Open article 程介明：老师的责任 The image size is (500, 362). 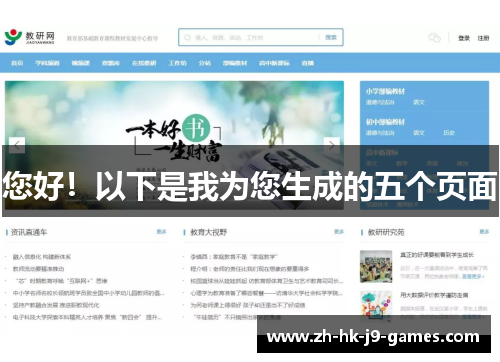click(x=250, y=269)
